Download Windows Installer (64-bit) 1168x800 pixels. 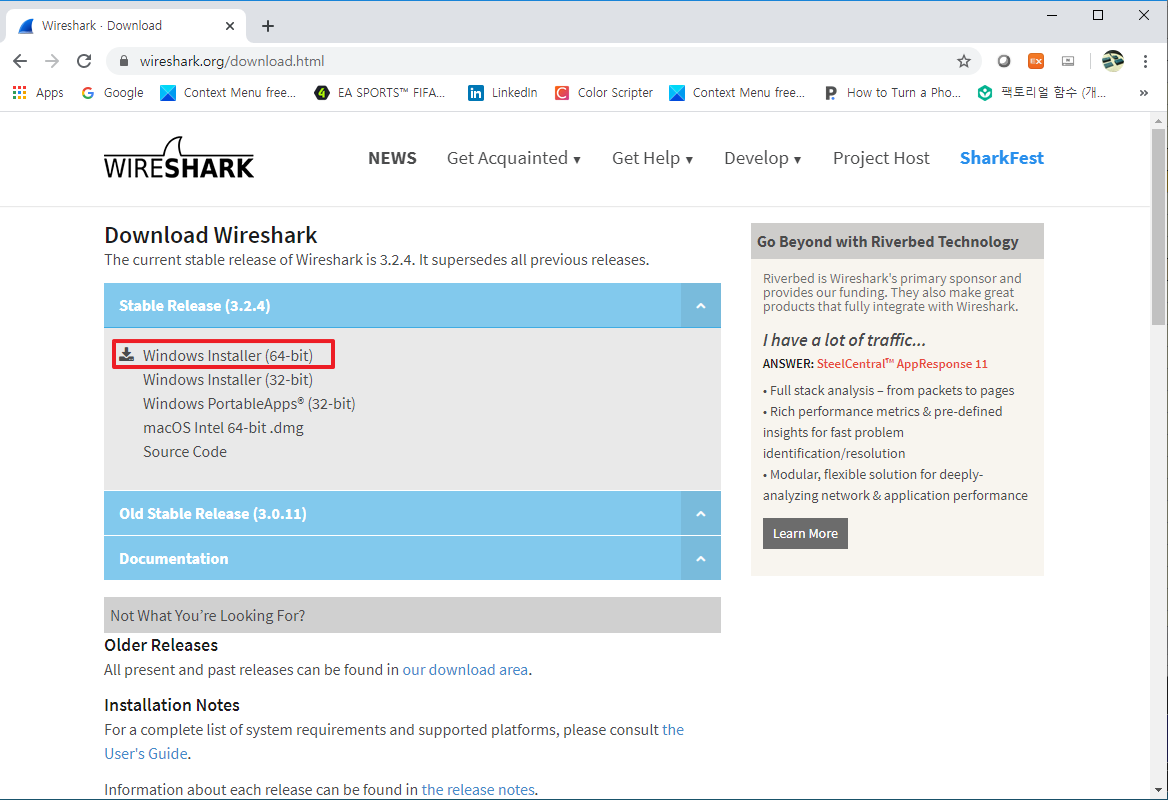228,355
